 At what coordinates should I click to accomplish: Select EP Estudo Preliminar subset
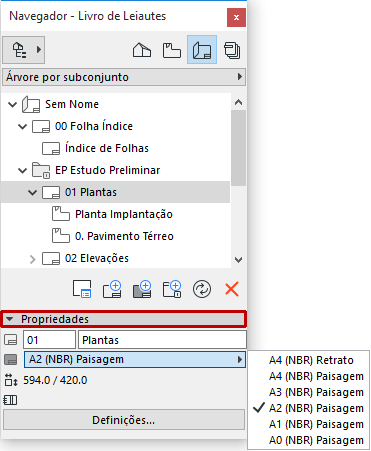click(x=107, y=170)
